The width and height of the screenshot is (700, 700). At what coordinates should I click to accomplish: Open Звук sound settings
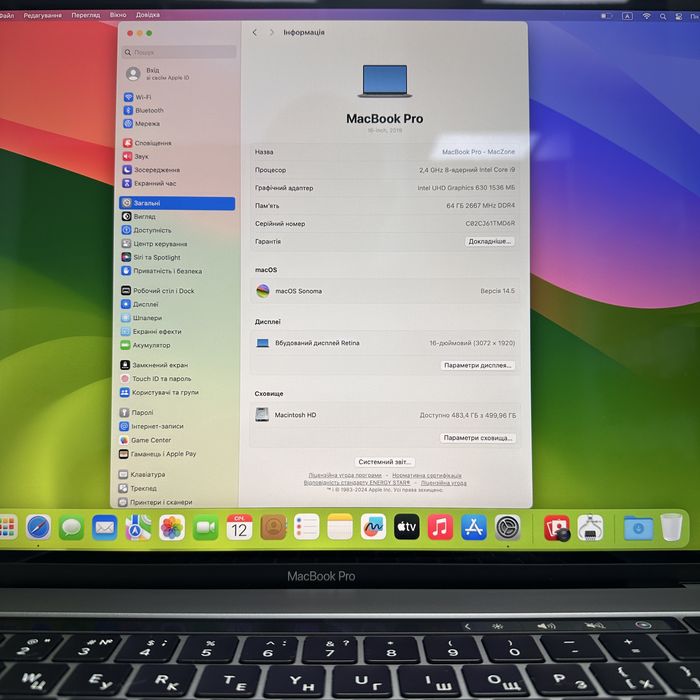136,156
